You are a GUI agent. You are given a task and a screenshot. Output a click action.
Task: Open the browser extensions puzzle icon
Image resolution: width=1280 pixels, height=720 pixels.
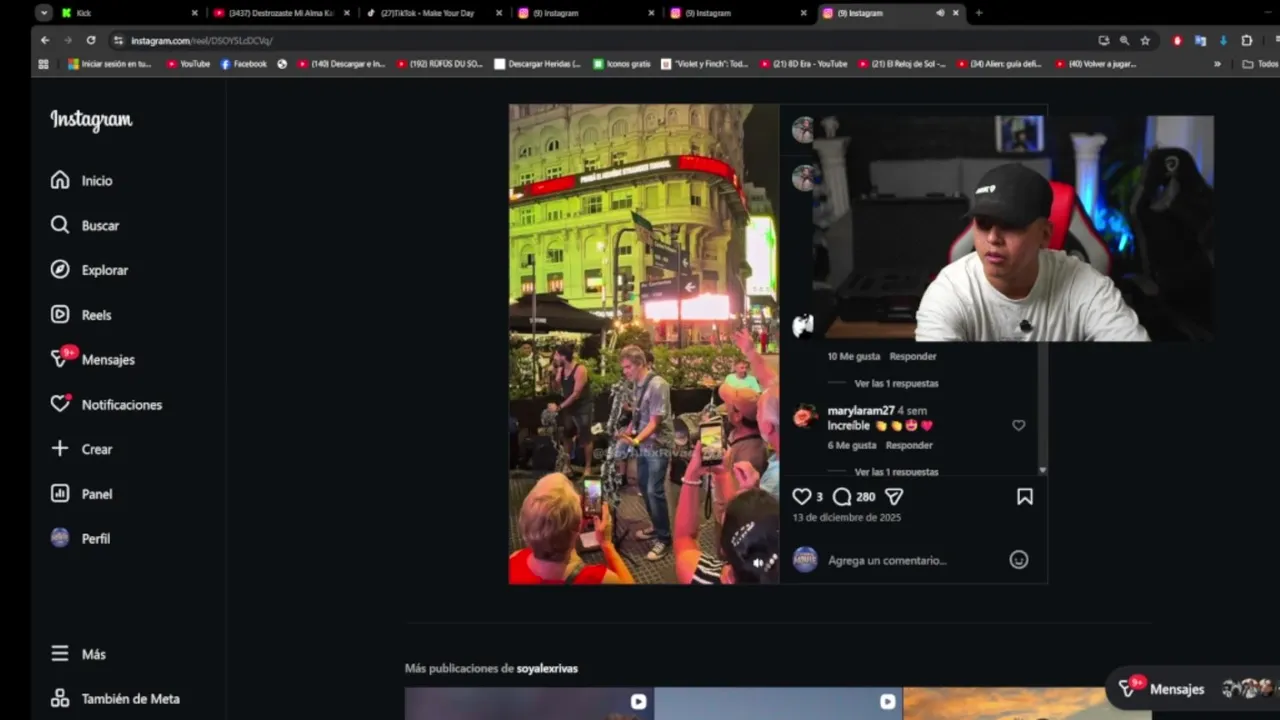coord(1246,40)
